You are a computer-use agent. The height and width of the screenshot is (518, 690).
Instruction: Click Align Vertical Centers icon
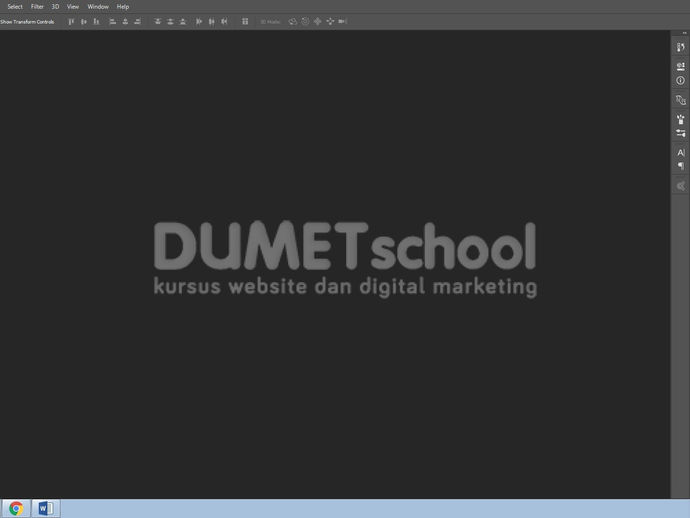84,22
